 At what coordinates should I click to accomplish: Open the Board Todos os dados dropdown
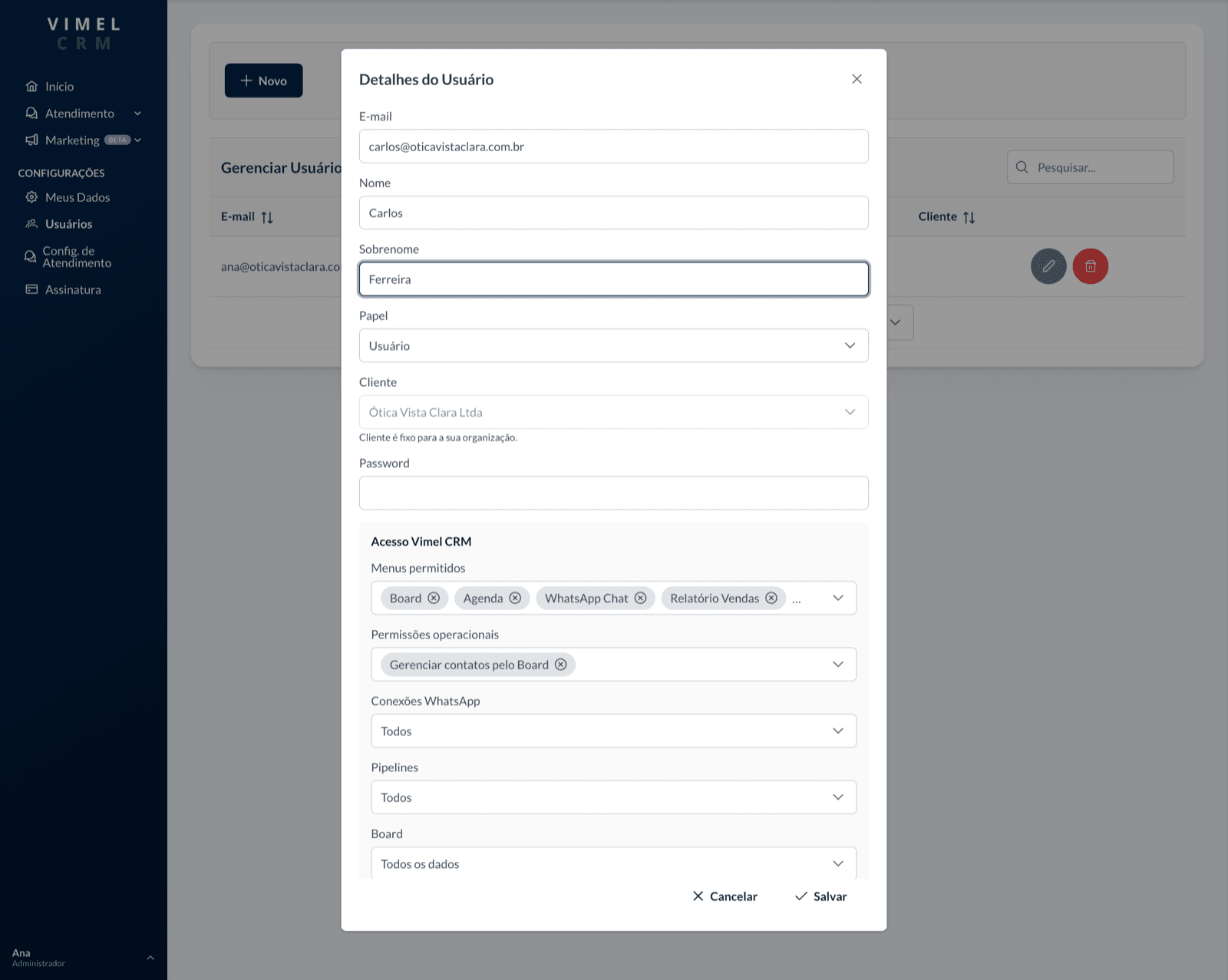coord(614,863)
